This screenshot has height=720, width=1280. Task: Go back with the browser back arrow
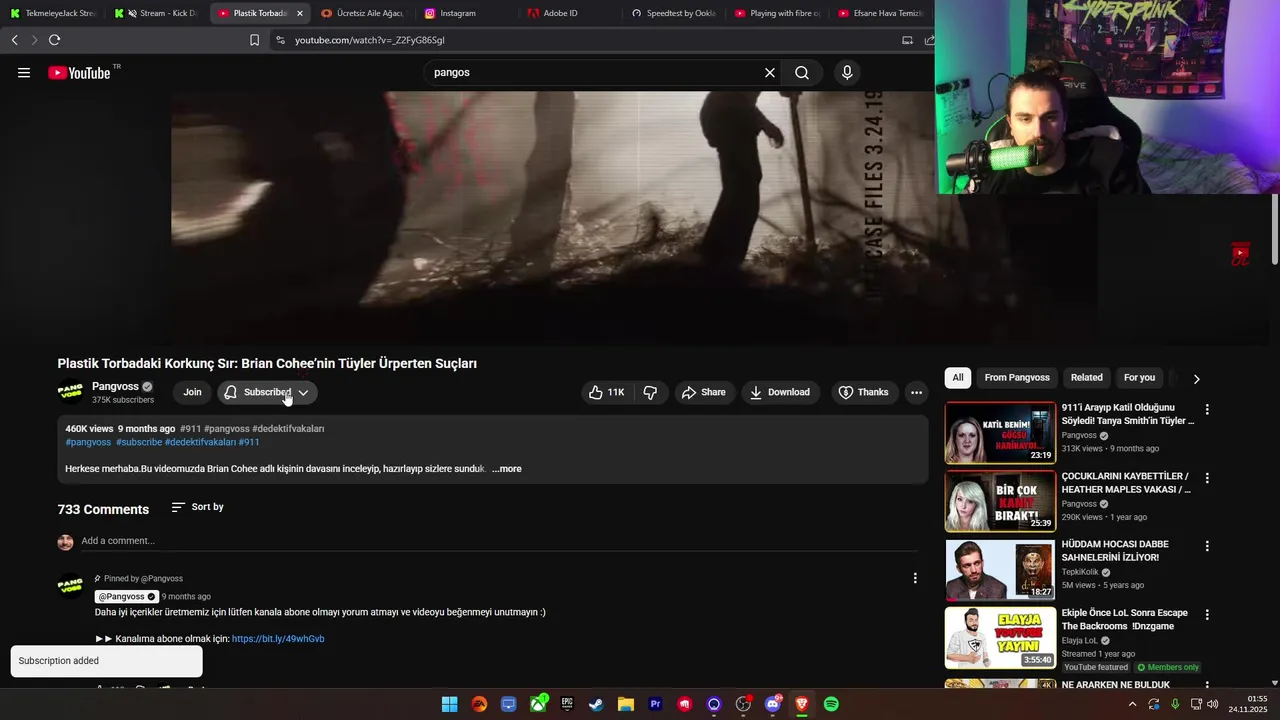point(14,40)
